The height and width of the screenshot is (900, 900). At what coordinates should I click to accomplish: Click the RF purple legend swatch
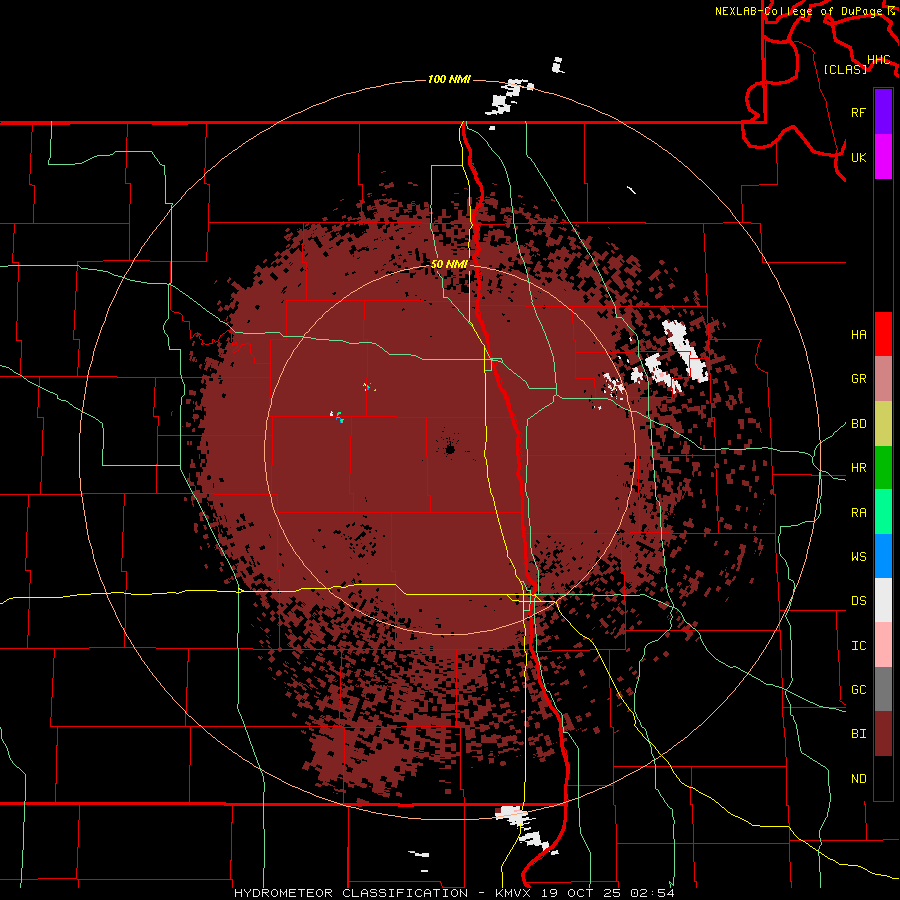(x=883, y=112)
